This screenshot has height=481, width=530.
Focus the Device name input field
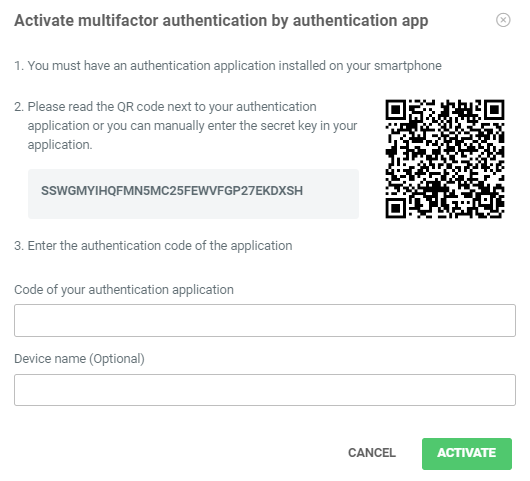coord(265,390)
